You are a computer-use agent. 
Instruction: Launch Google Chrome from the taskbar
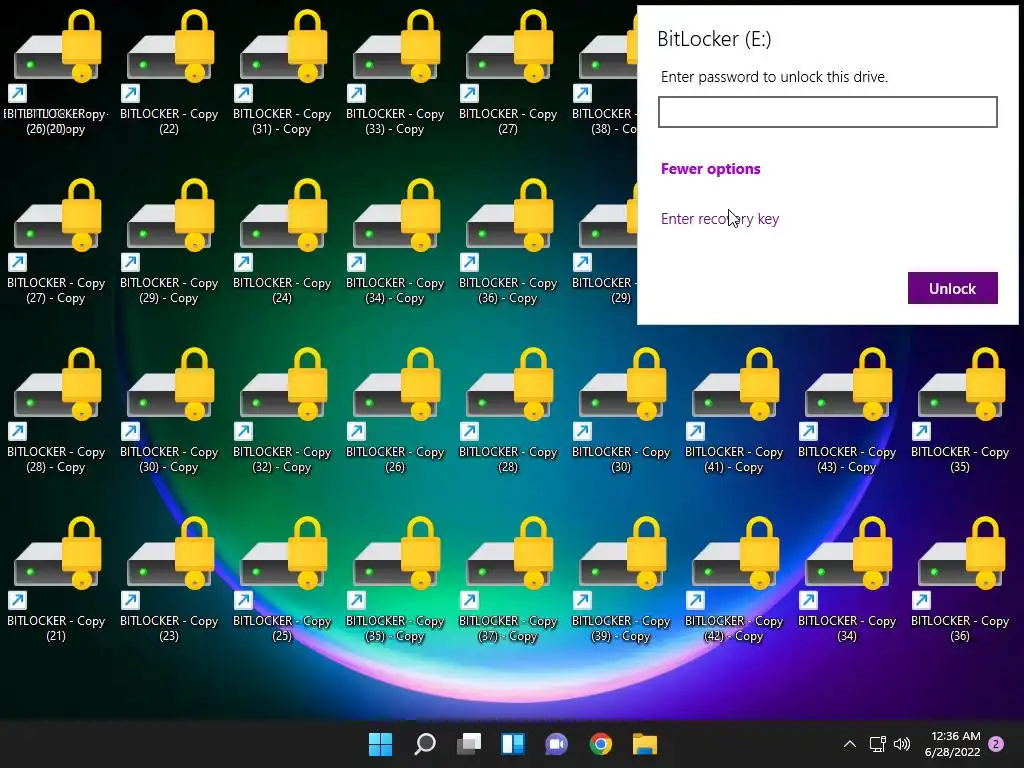click(601, 744)
